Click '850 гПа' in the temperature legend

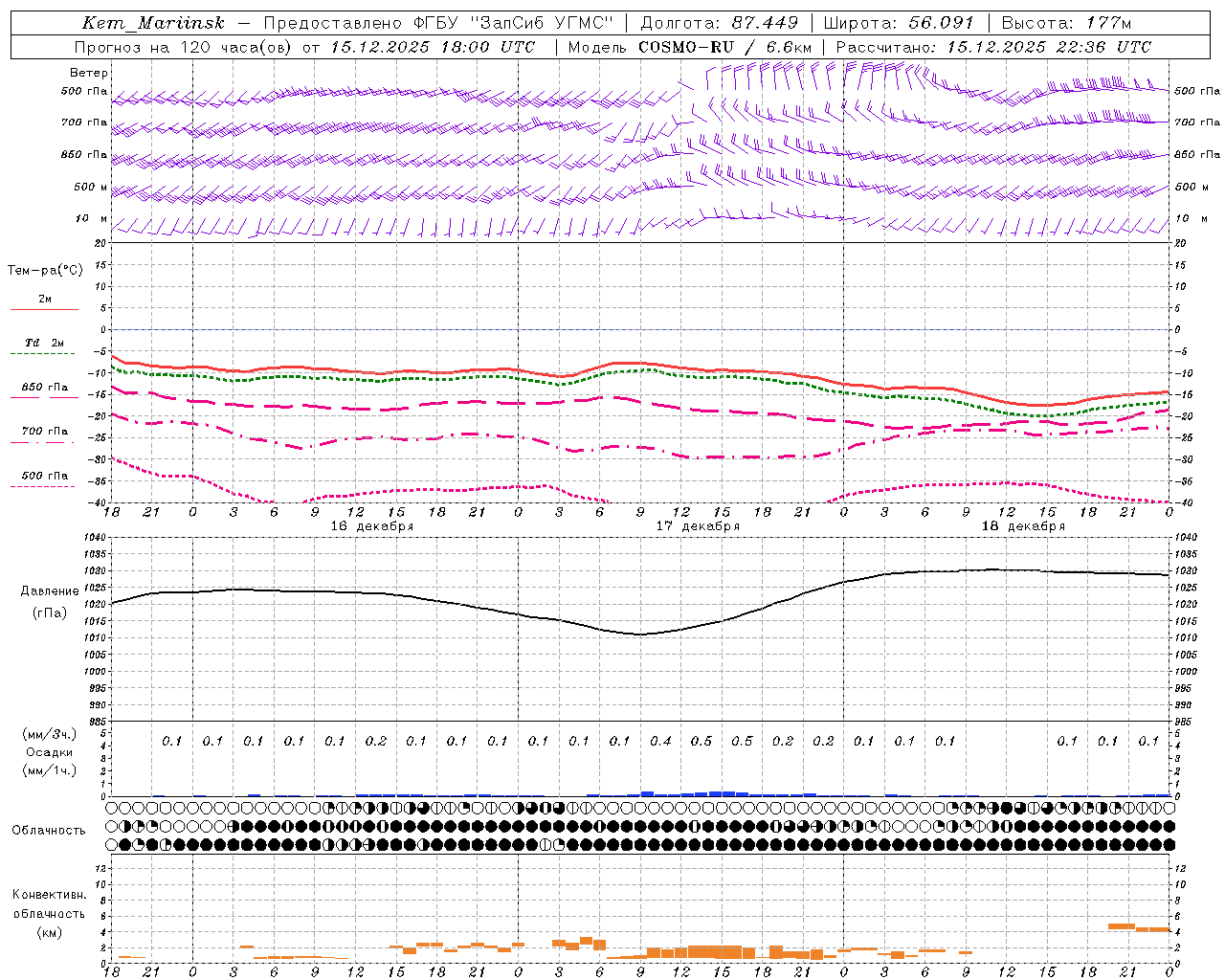tap(44, 388)
